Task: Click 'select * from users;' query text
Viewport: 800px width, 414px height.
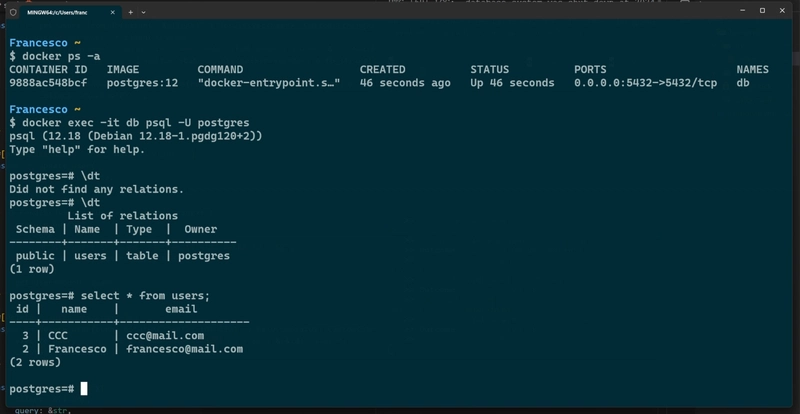Action: 145,296
